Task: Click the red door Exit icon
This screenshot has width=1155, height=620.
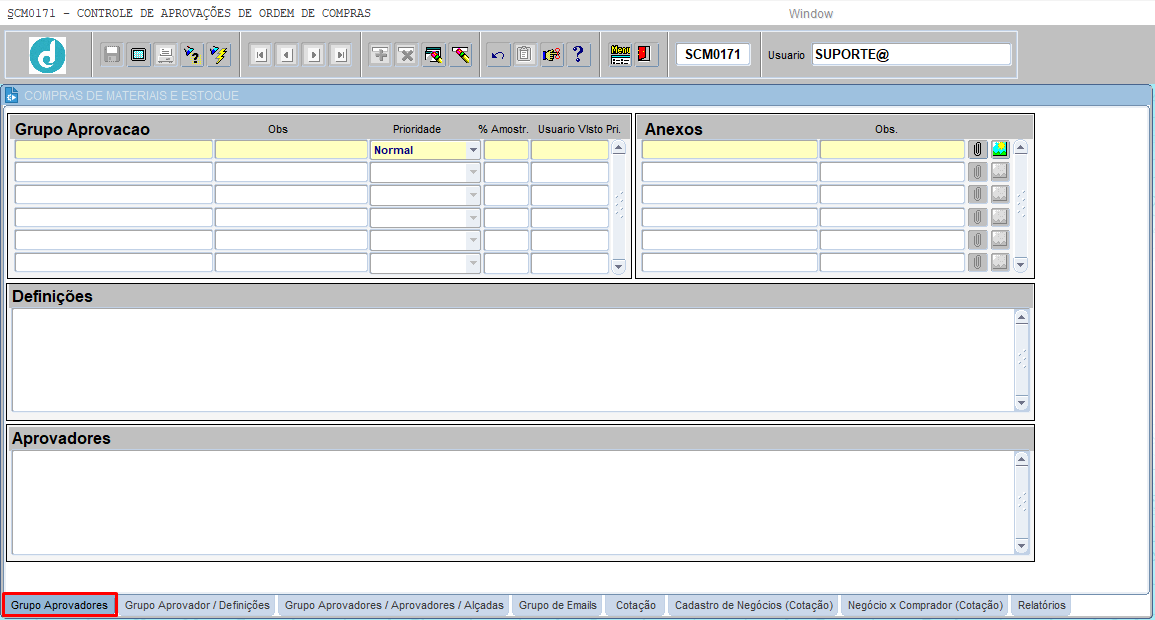Action: [645, 54]
